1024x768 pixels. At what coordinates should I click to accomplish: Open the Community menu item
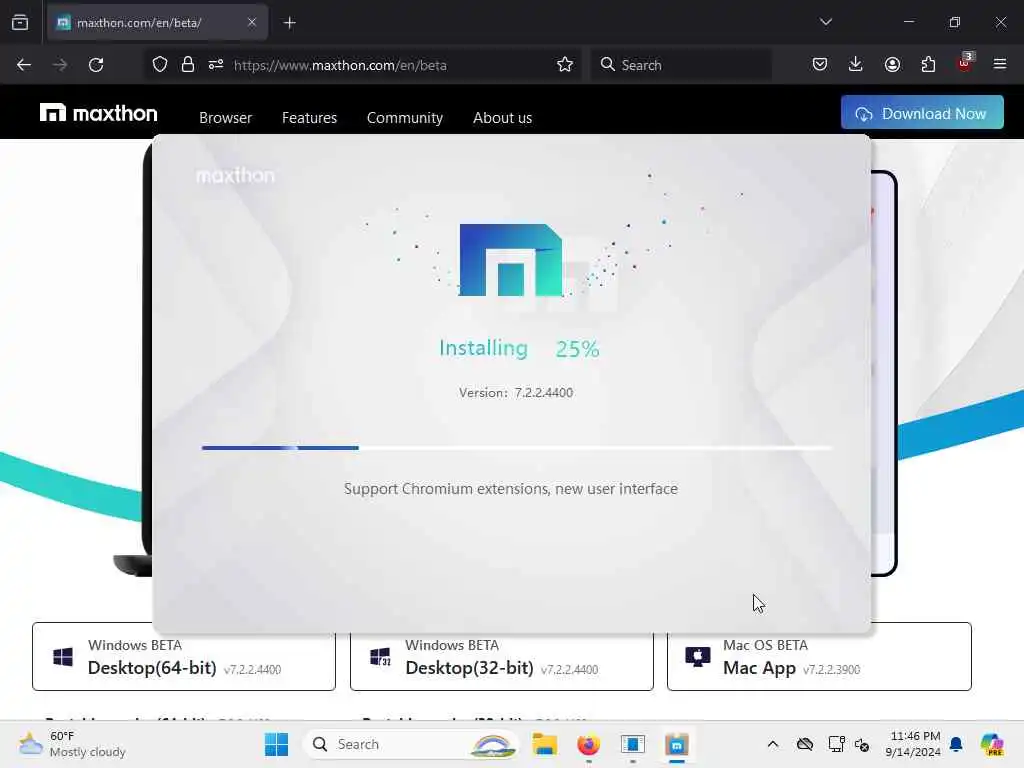point(405,118)
